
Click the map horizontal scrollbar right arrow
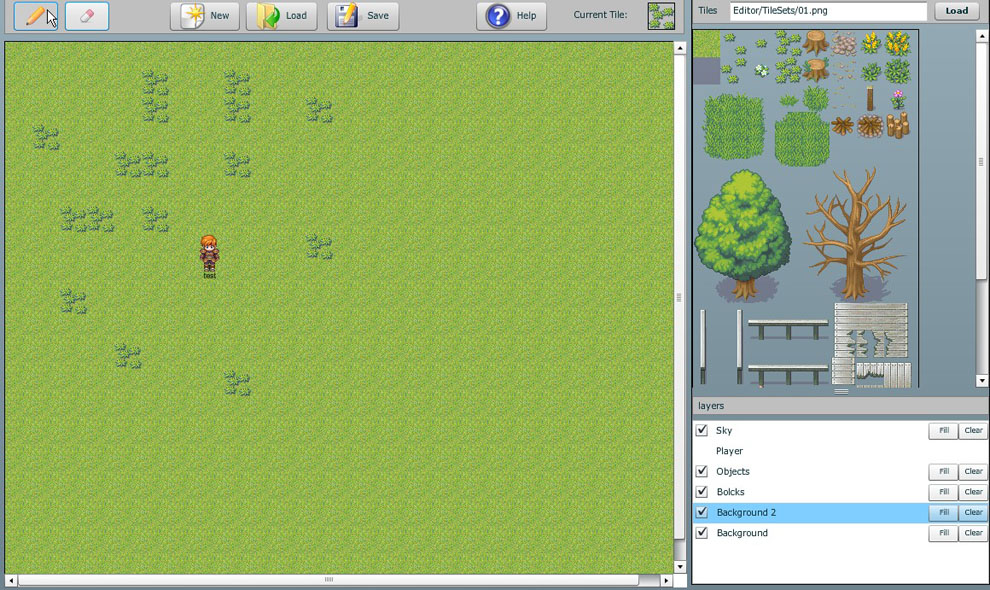667,581
